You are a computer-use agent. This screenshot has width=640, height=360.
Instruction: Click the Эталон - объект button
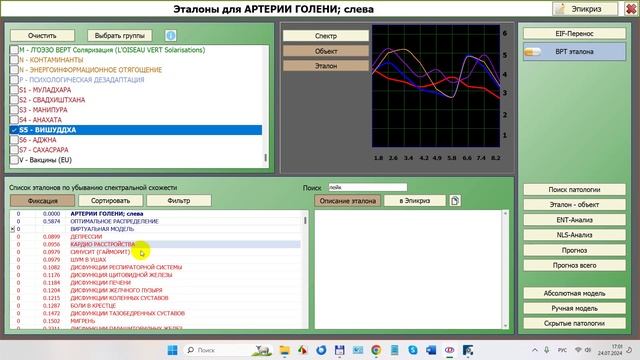(x=574, y=204)
